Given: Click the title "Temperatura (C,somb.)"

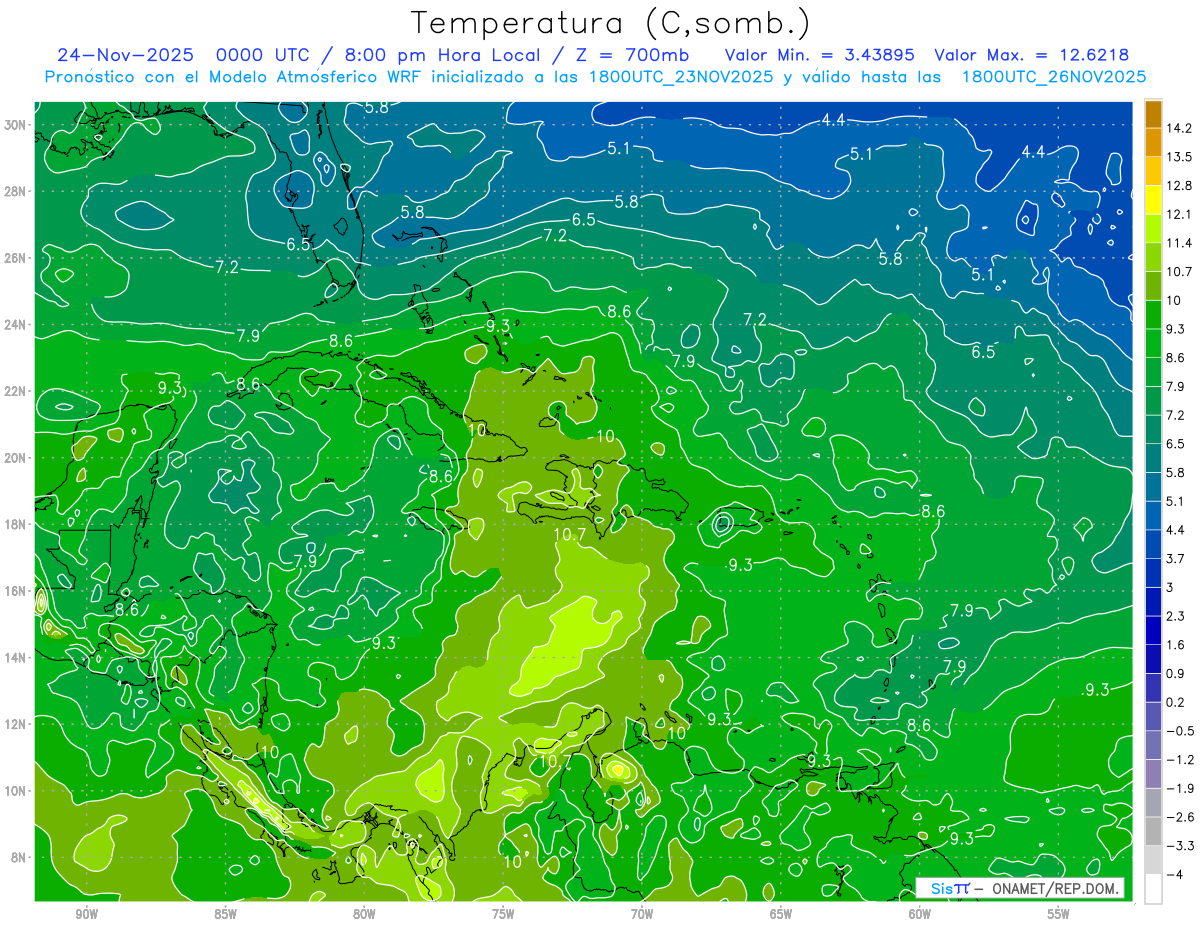Looking at the screenshot, I should click(x=611, y=24).
